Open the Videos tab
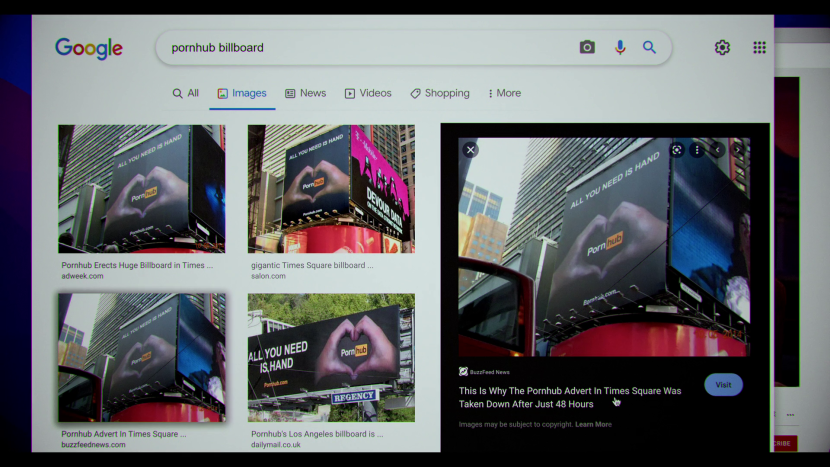Screen dimensions: 830x467 click(x=368, y=93)
